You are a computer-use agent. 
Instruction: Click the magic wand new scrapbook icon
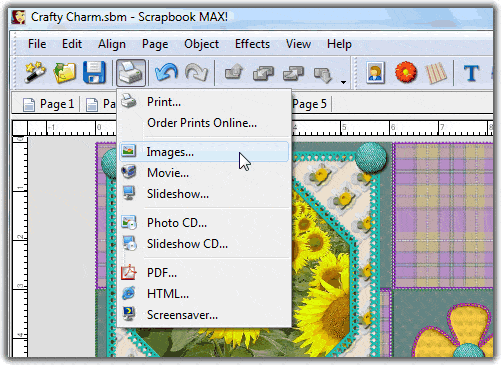point(35,72)
